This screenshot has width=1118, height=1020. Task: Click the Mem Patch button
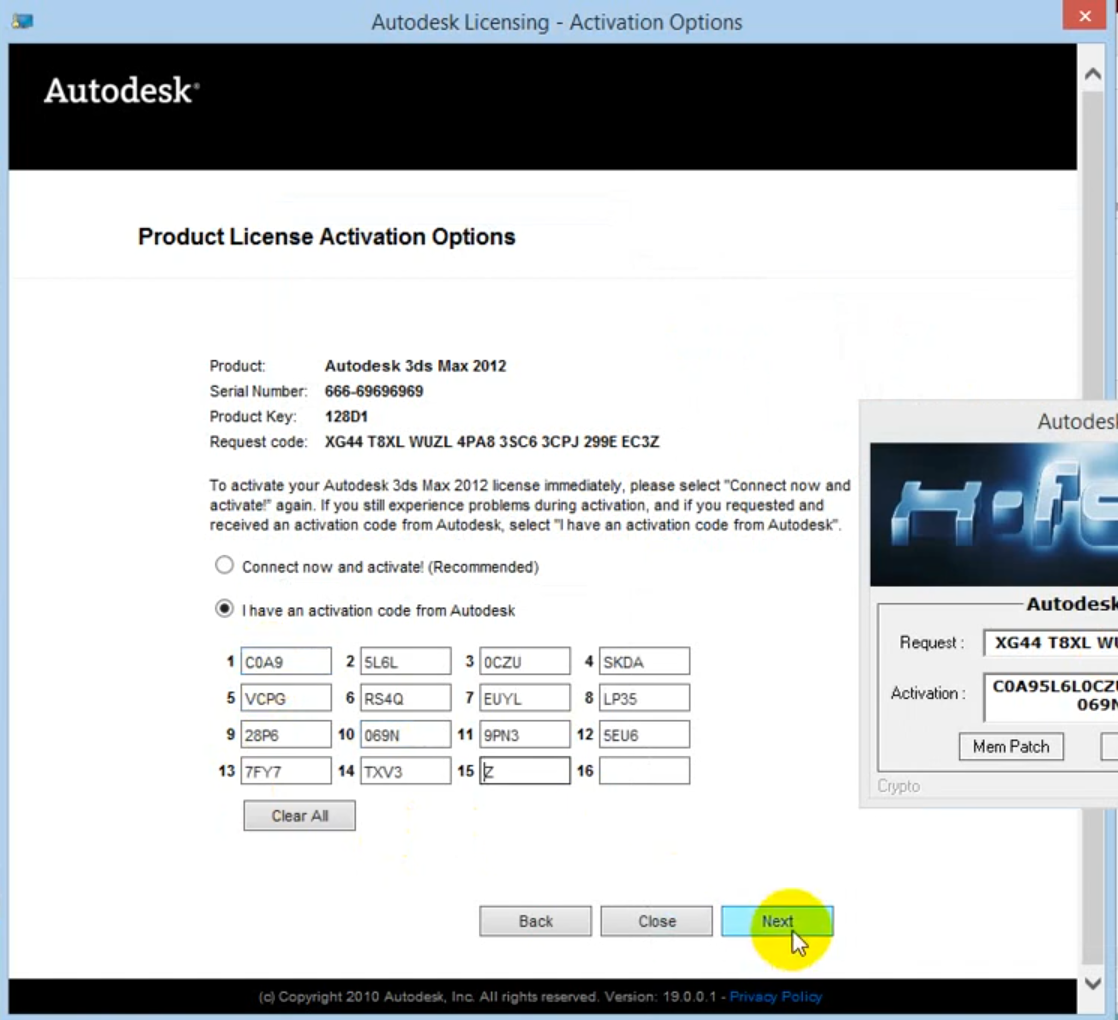pyautogui.click(x=1010, y=746)
